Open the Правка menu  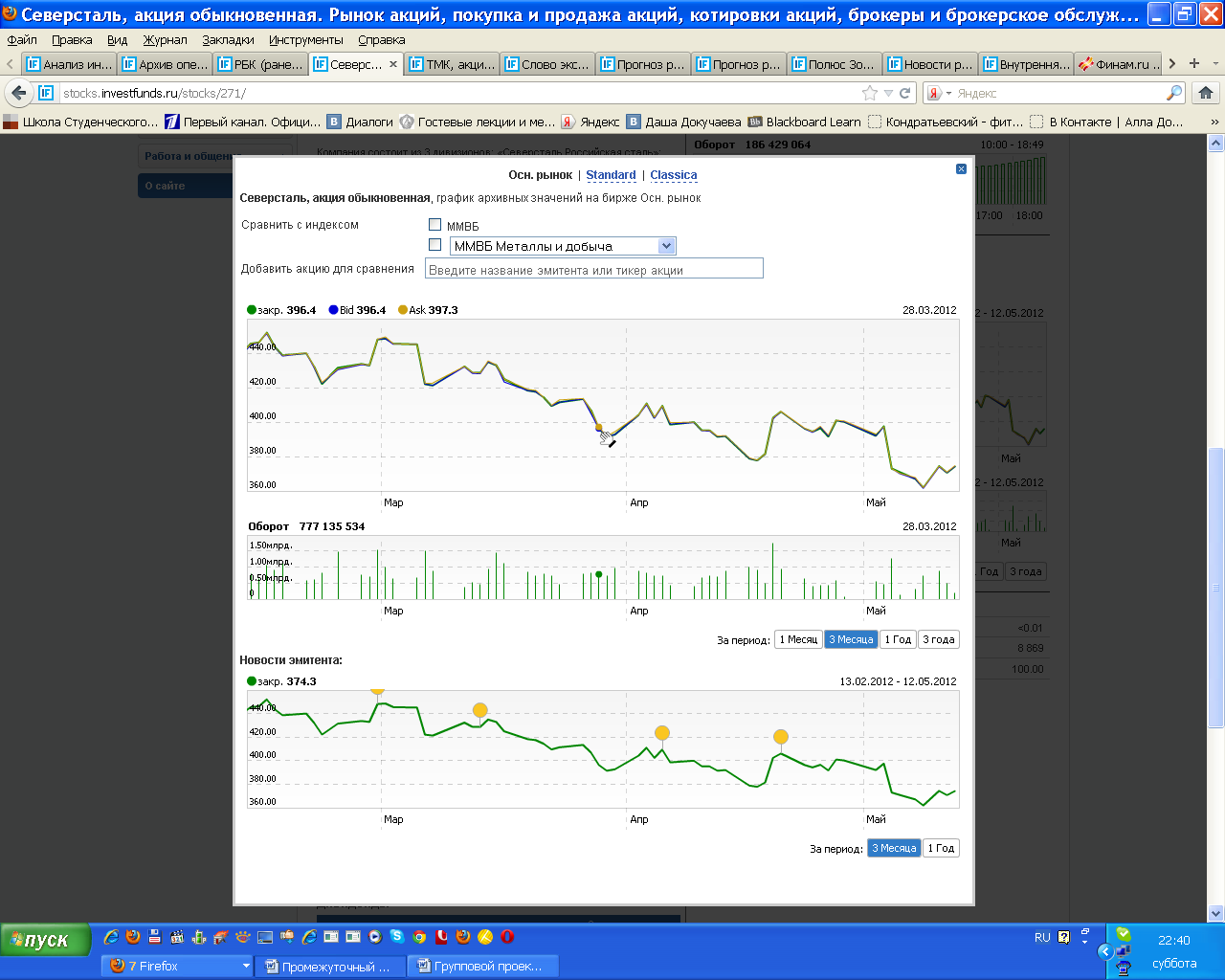[72, 40]
